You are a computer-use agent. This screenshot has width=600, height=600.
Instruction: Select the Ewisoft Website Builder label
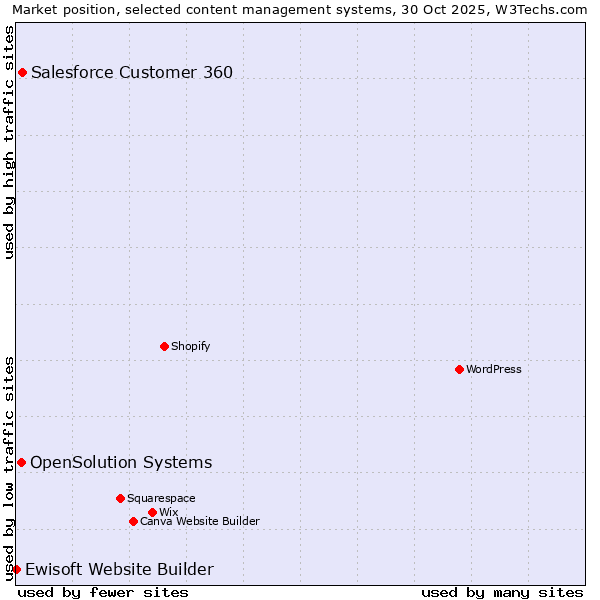coord(119,569)
